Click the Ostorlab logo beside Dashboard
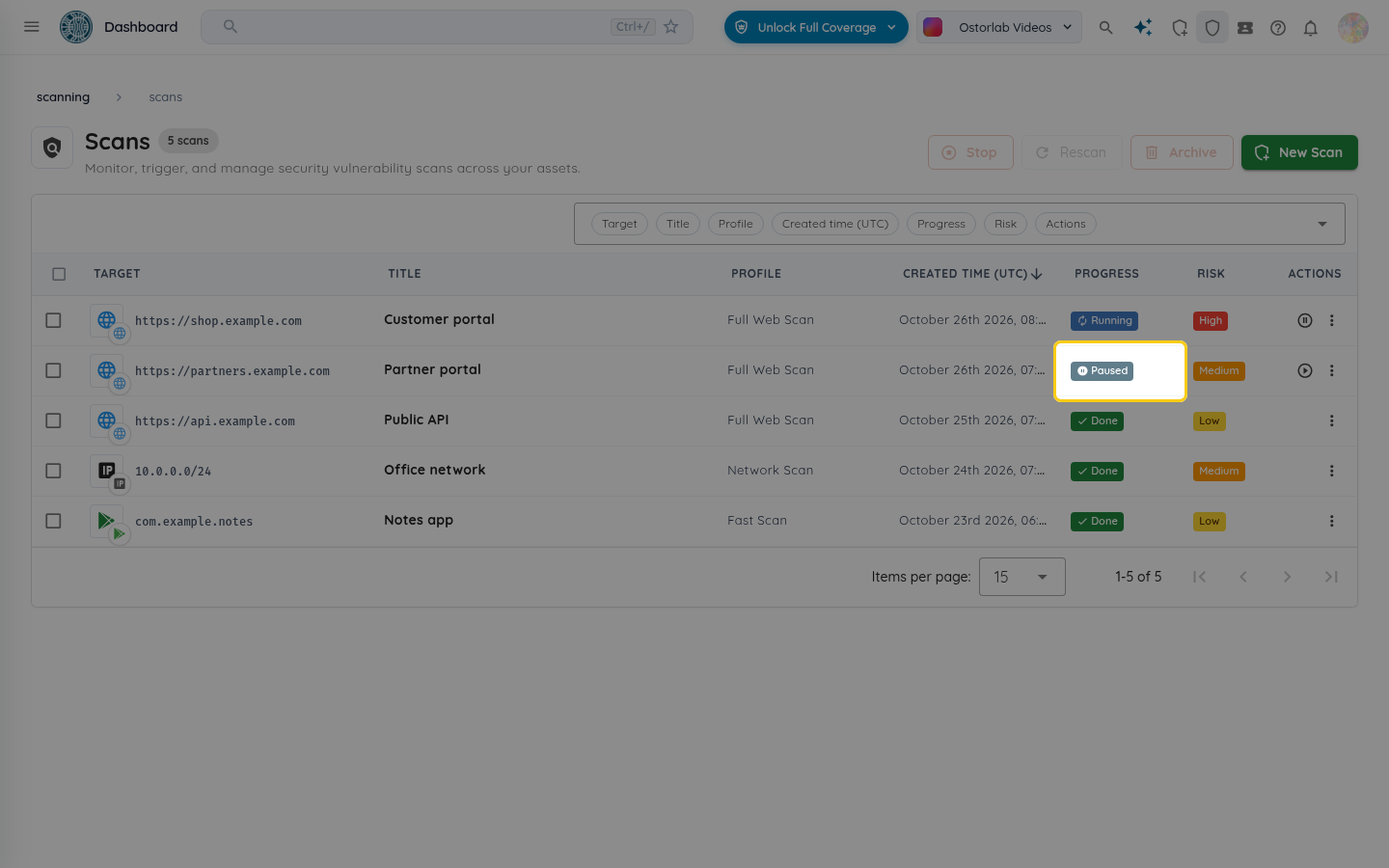Screen dimensions: 1389x868 tap(76, 27)
